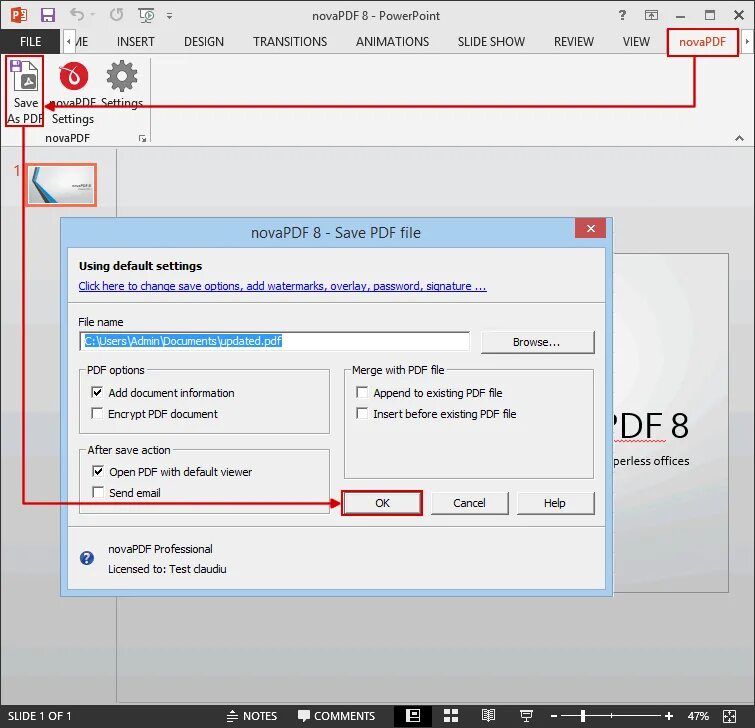The width and height of the screenshot is (755, 728).
Task: Toggle NOTES pane in status bar
Action: (252, 716)
